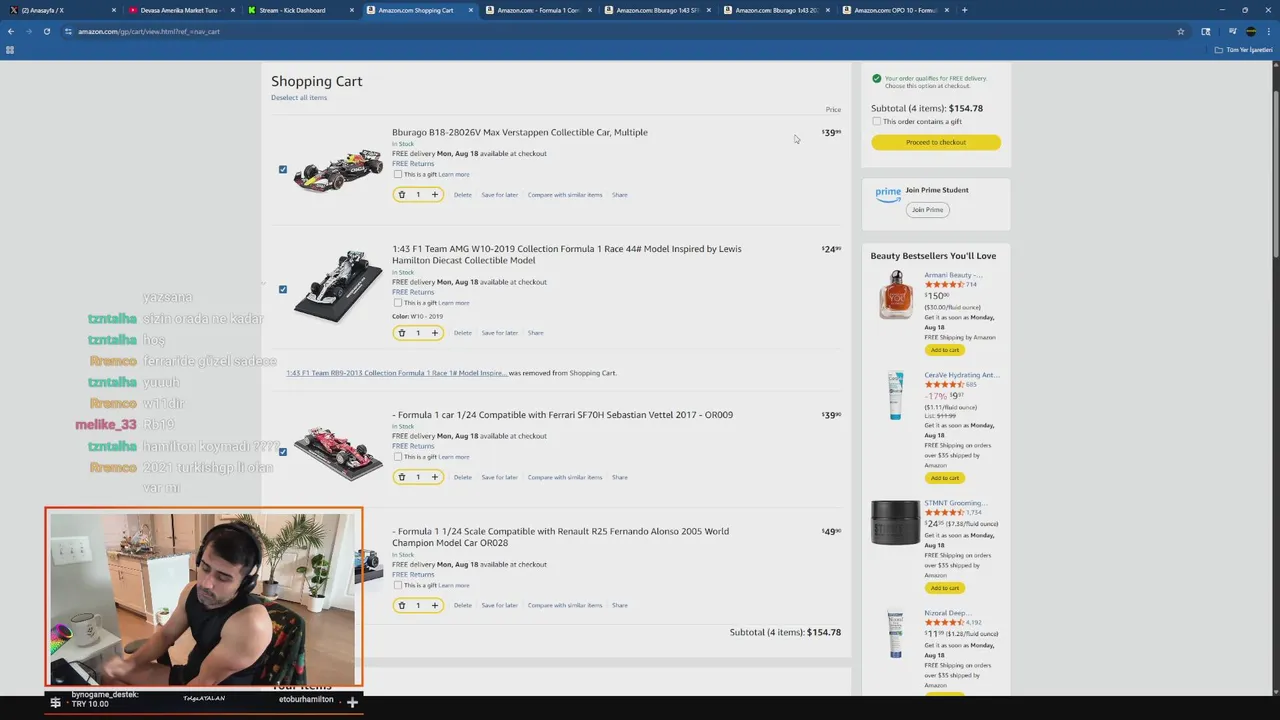Image resolution: width=1280 pixels, height=720 pixels.
Task: Click trash icon for Renault R25 Alonso car
Action: (402, 605)
